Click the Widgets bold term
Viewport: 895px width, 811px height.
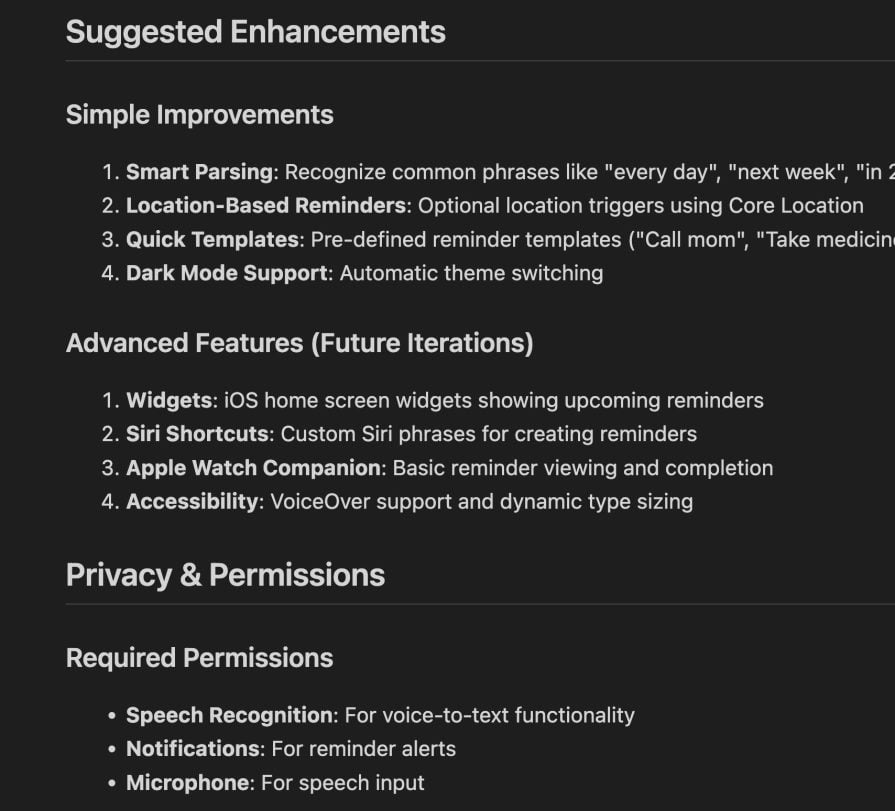168,401
